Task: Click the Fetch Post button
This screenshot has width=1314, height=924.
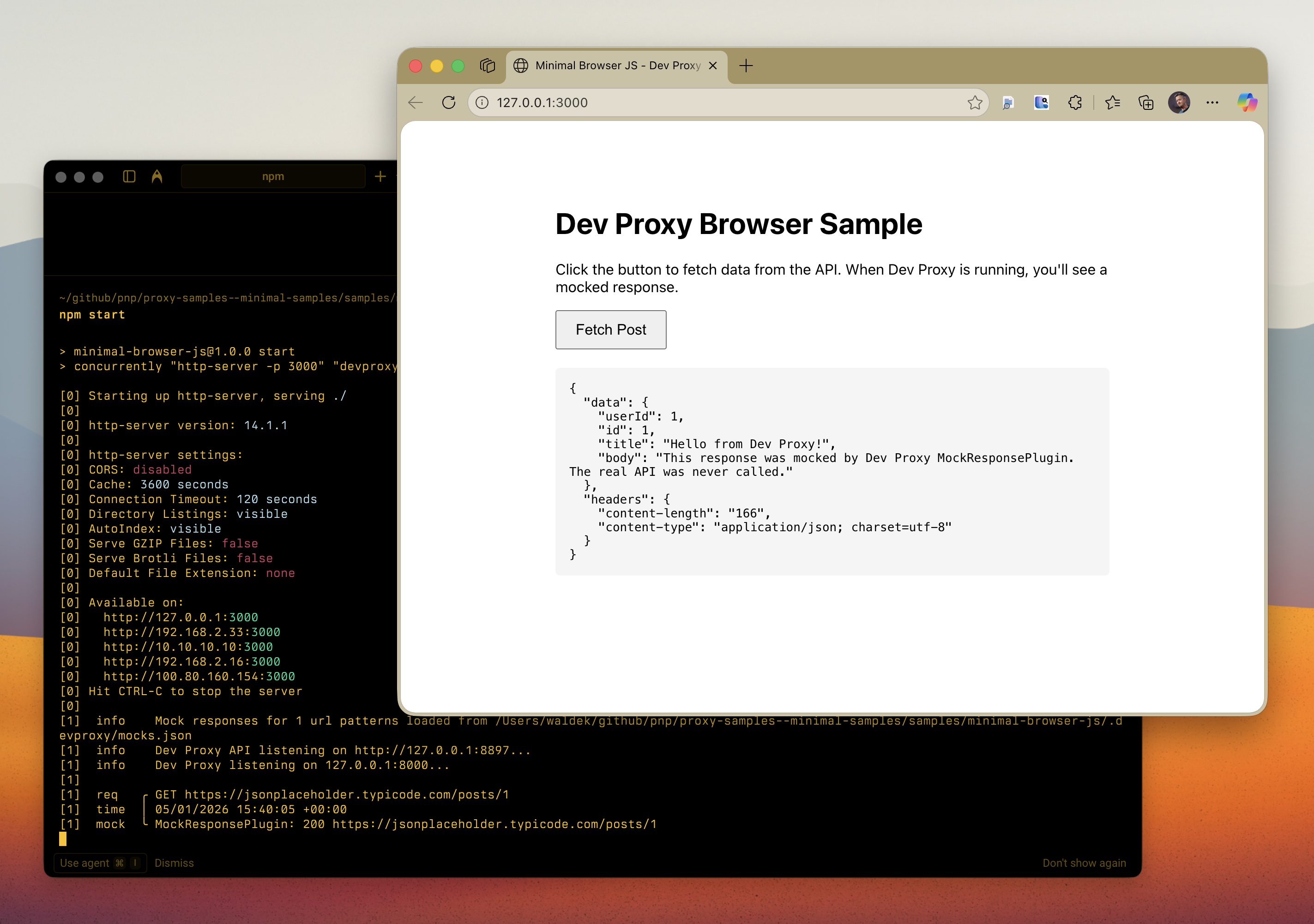Action: click(611, 330)
